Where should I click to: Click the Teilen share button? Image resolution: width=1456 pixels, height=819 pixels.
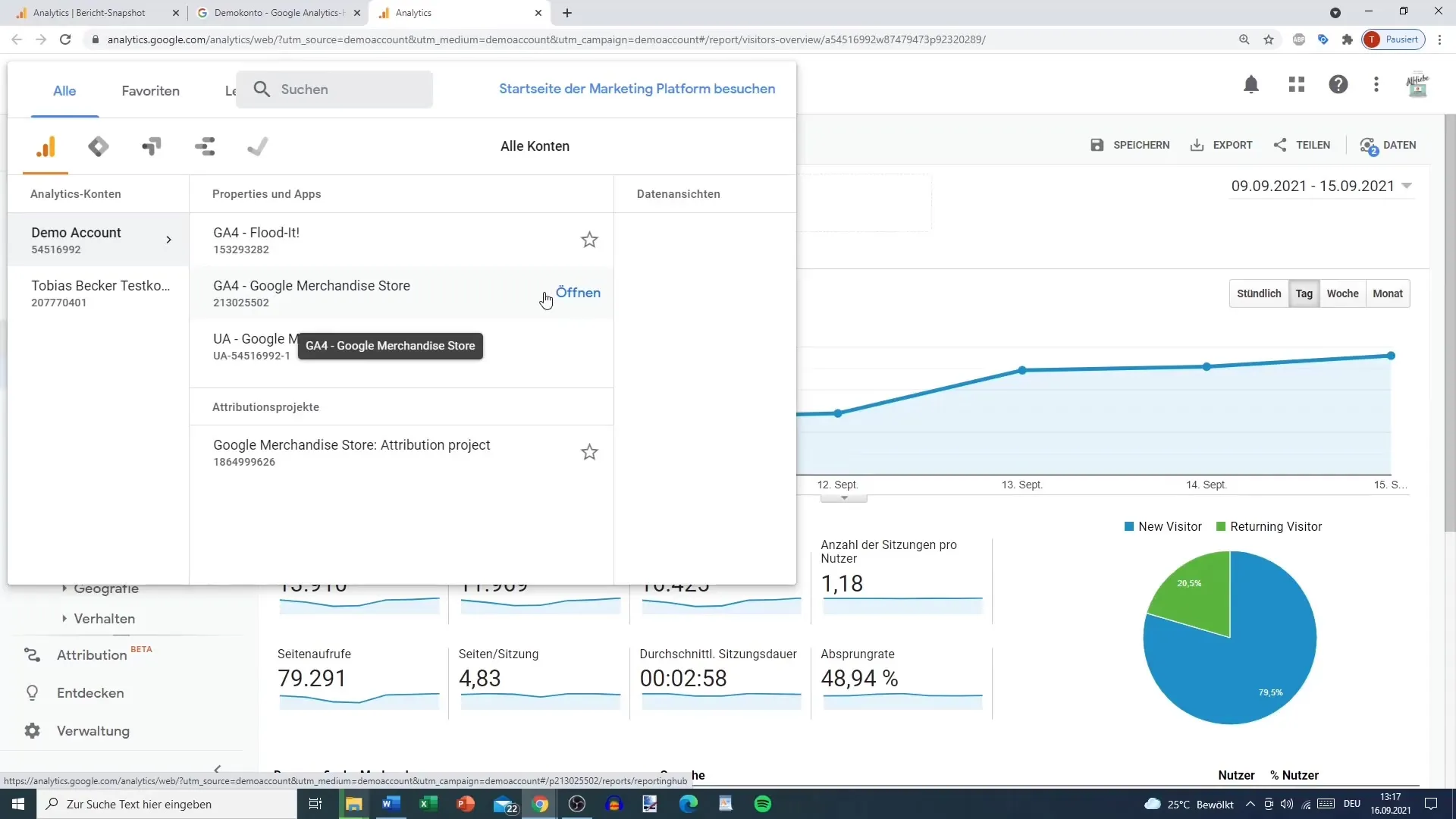[x=1302, y=145]
